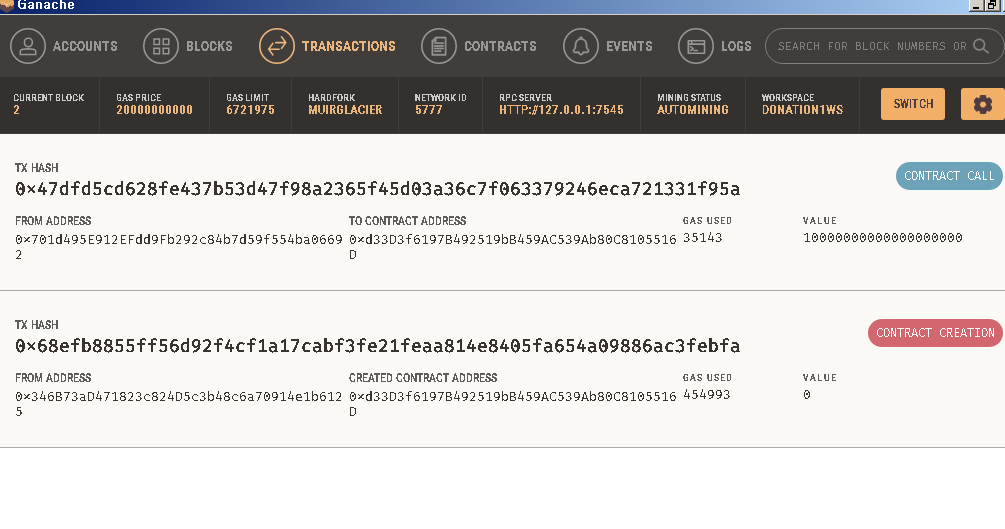Open the Accounts person icon
Viewport: 1005px width, 529px height.
click(x=28, y=46)
